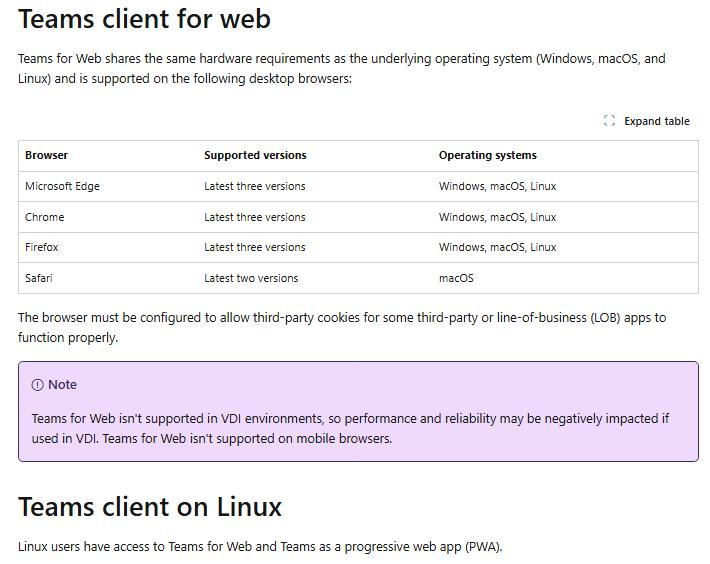Click the Expand table button
Screen dimensions: 710x564
pos(647,121)
